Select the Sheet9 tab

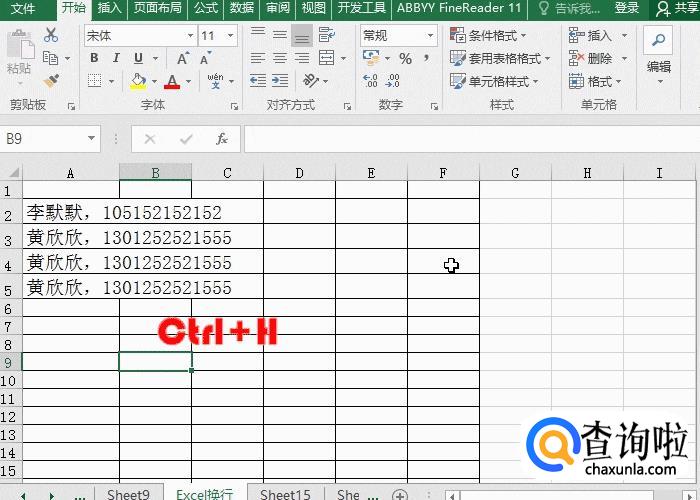coord(128,494)
